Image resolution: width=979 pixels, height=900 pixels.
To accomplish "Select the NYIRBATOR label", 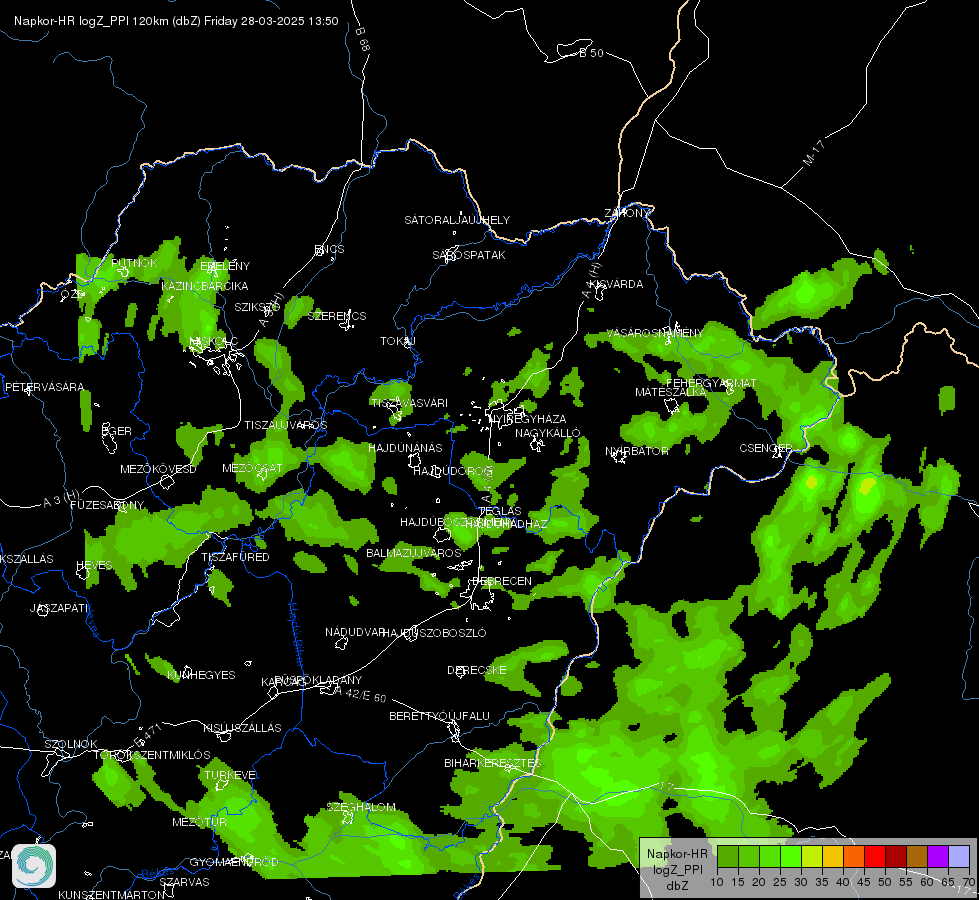I will pos(637,451).
